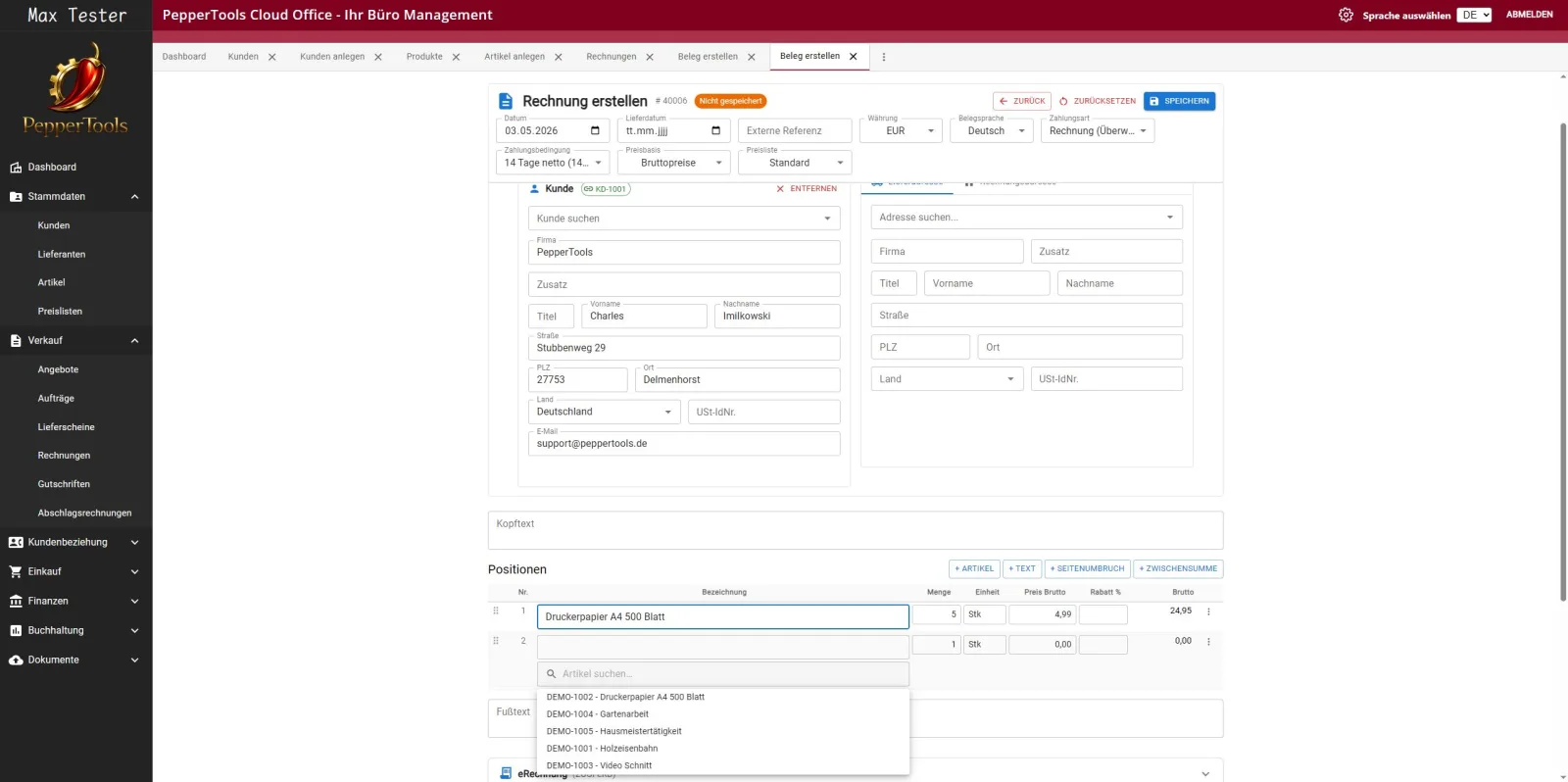Click the Dashboard home icon in sidebar
This screenshot has height=782, width=1568.
(x=16, y=168)
